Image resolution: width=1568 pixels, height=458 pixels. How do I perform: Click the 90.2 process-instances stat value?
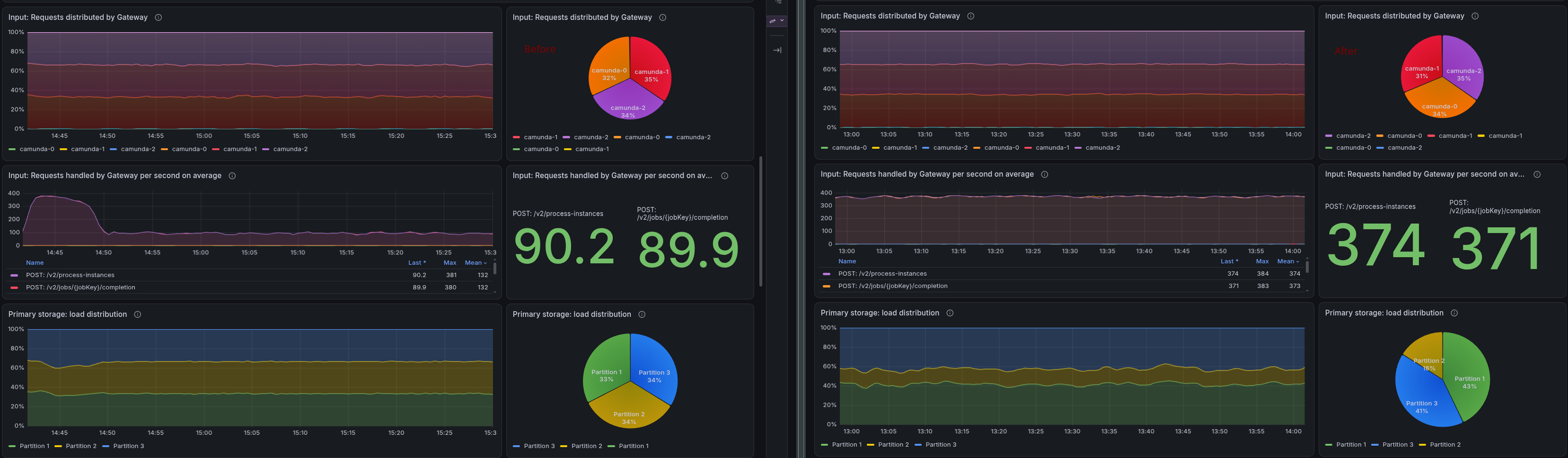coord(564,248)
